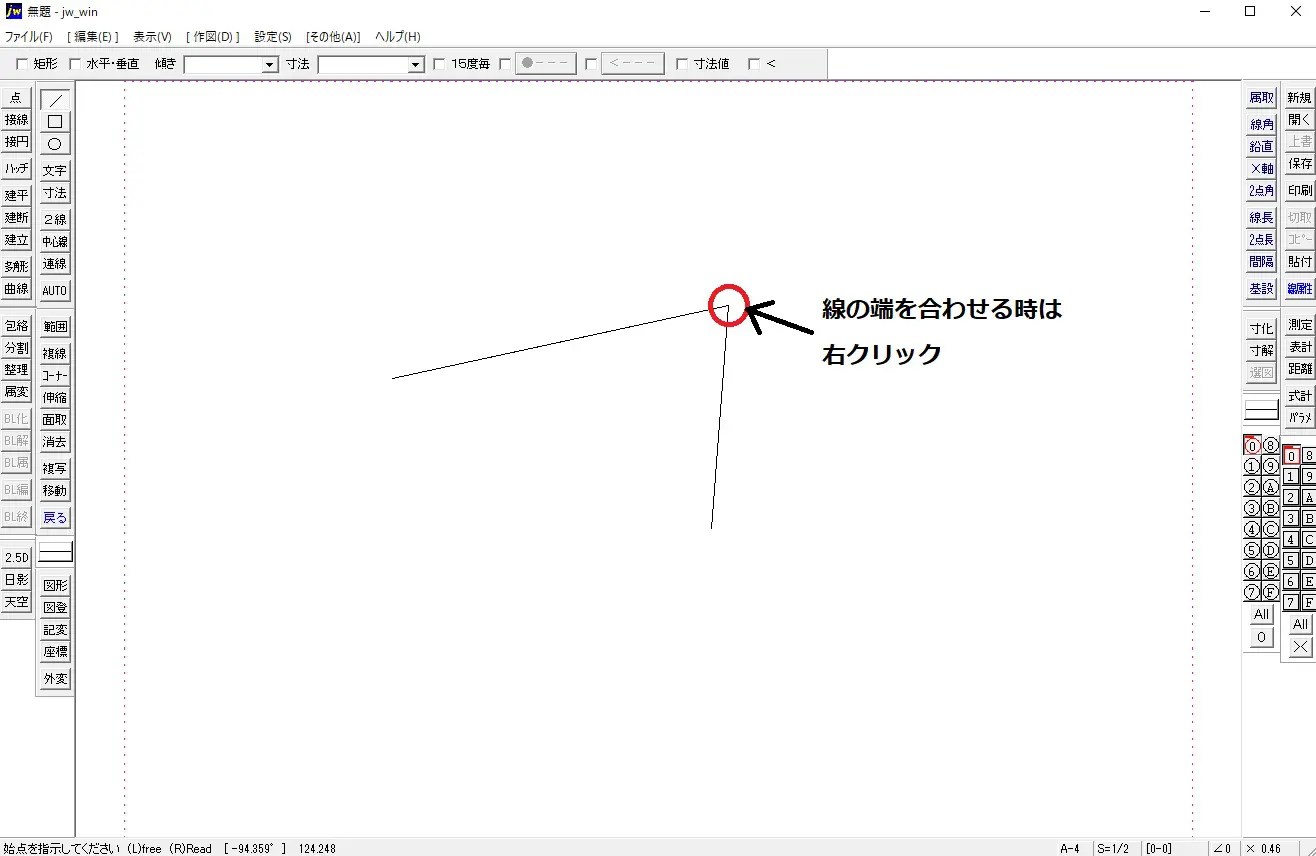Open the その他(A) menu
This screenshot has width=1316, height=856.
pyautogui.click(x=333, y=37)
